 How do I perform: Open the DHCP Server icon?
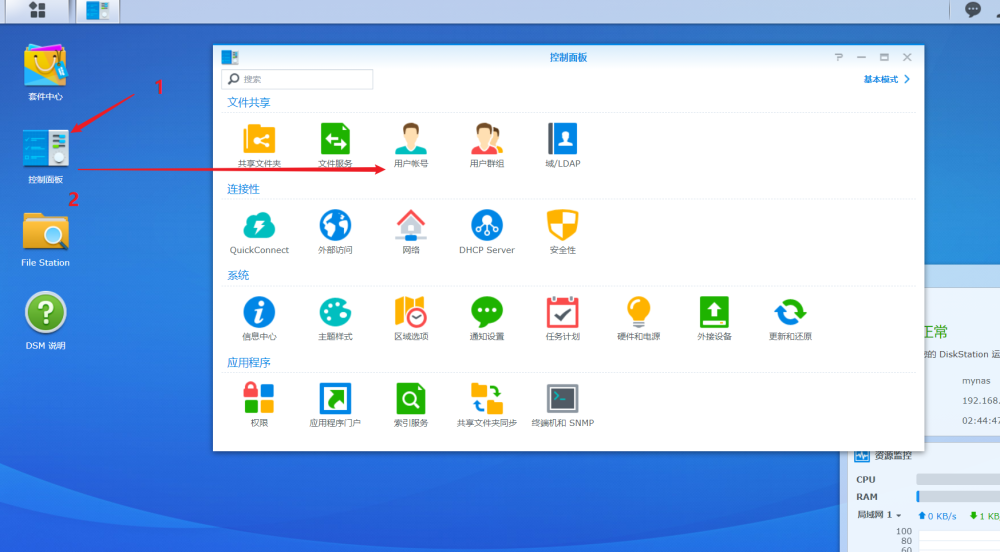coord(487,226)
